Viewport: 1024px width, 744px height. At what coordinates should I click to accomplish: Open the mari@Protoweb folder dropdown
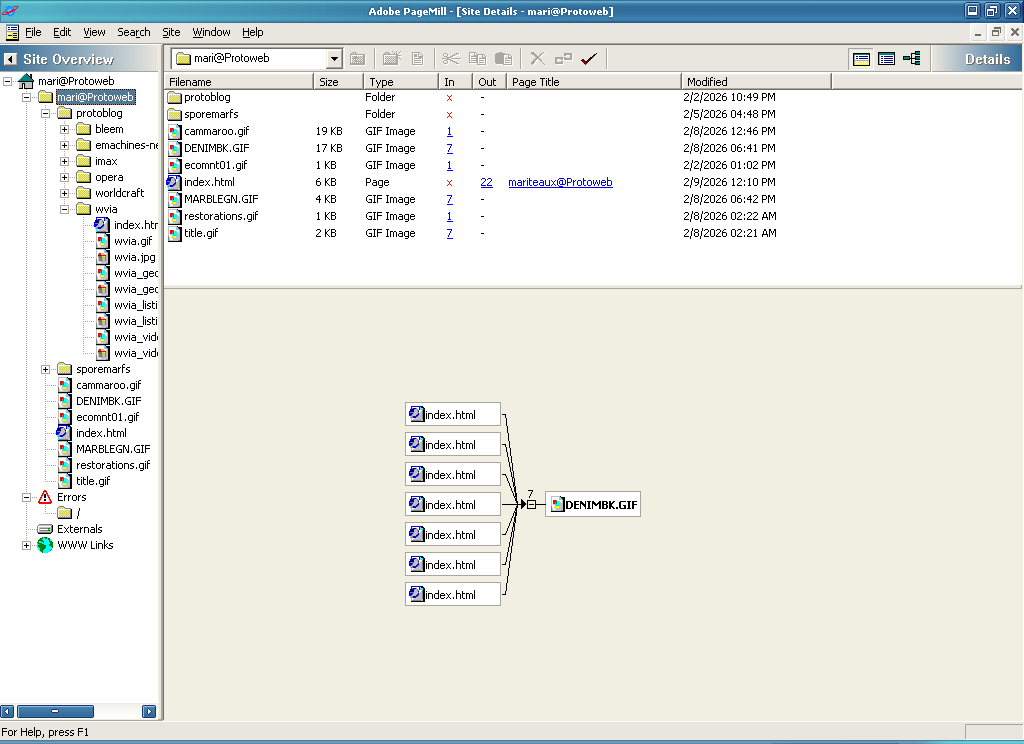[334, 59]
